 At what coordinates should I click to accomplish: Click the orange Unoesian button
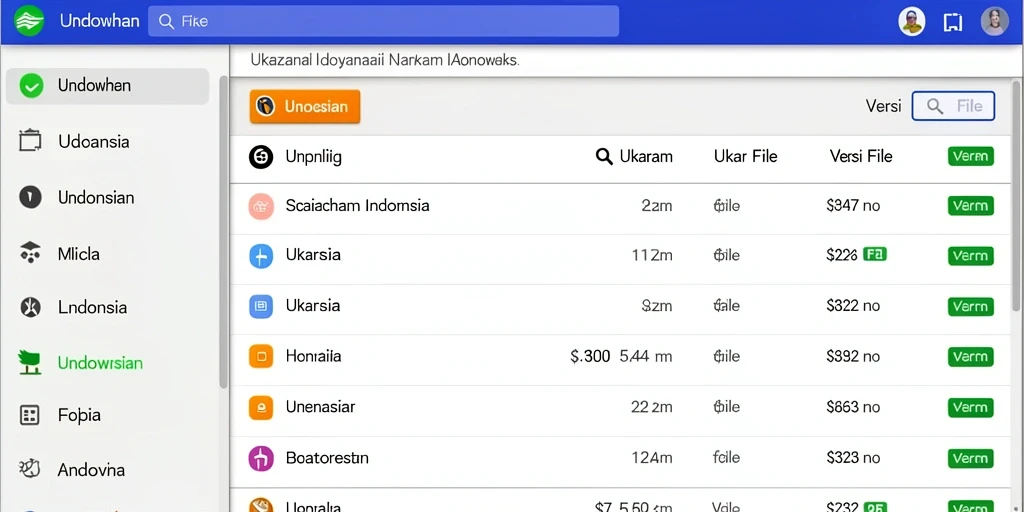pyautogui.click(x=305, y=106)
